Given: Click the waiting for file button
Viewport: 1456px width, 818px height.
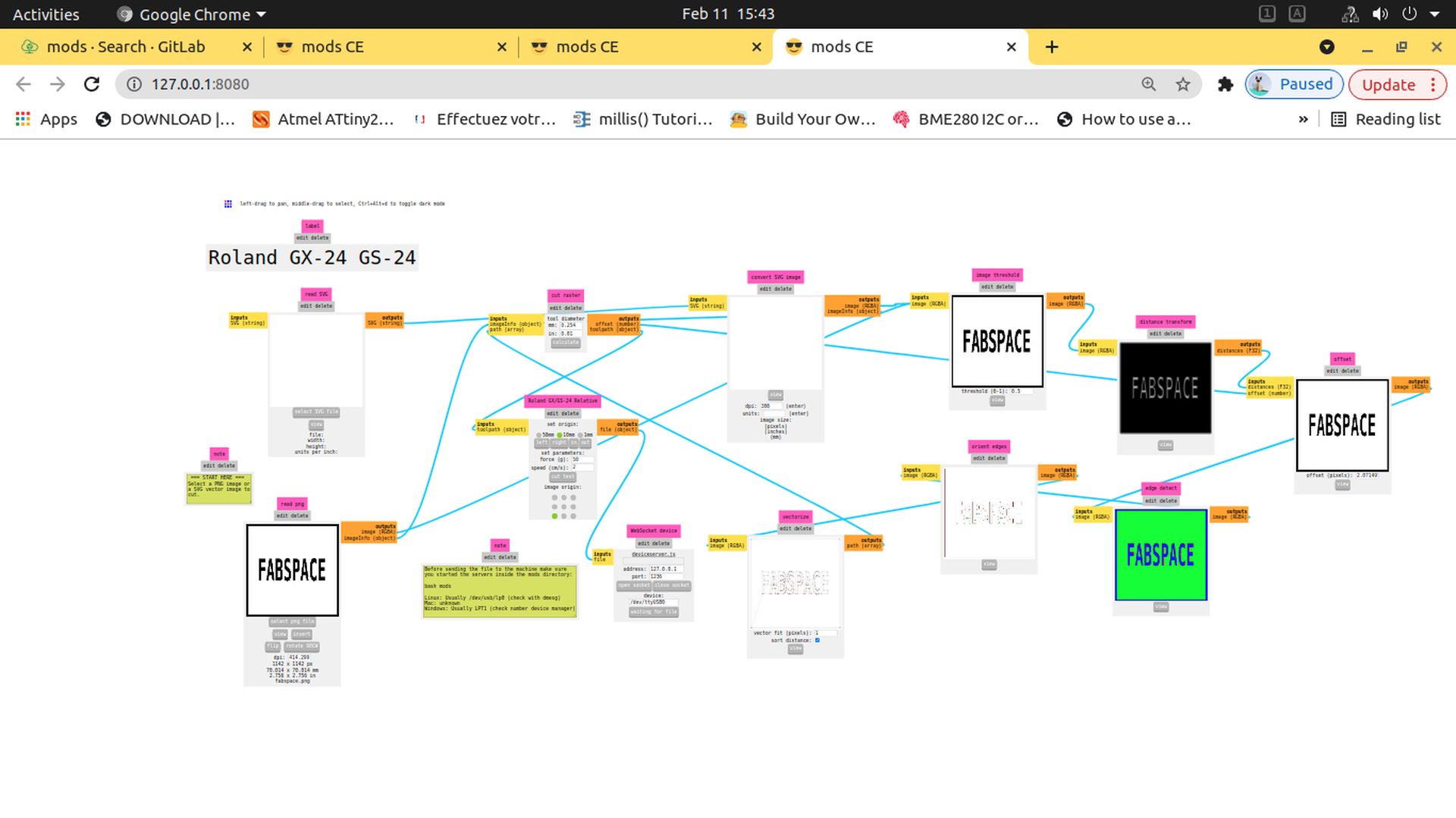Looking at the screenshot, I should point(654,612).
